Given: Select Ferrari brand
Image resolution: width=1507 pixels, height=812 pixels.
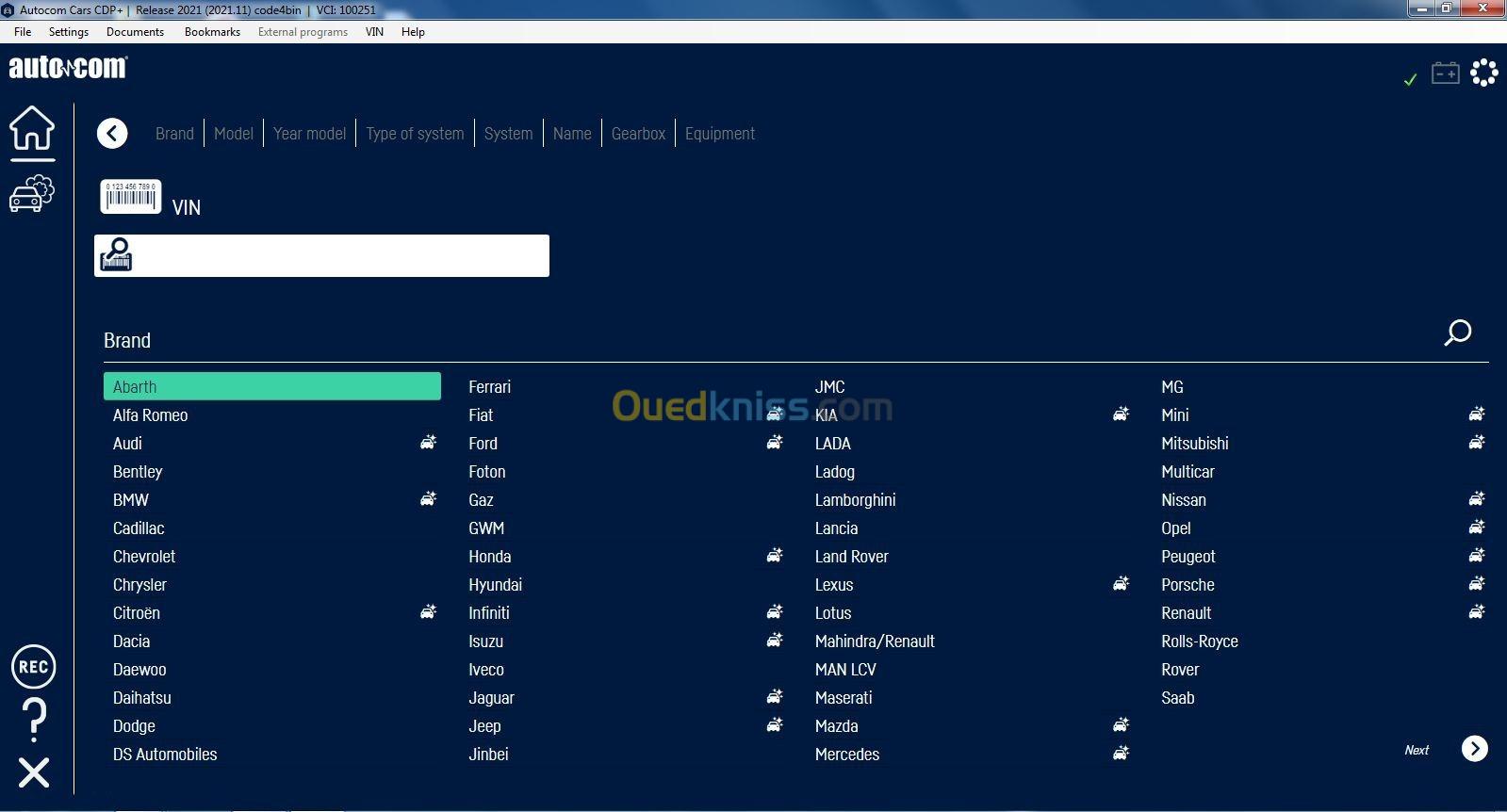Looking at the screenshot, I should pos(490,387).
